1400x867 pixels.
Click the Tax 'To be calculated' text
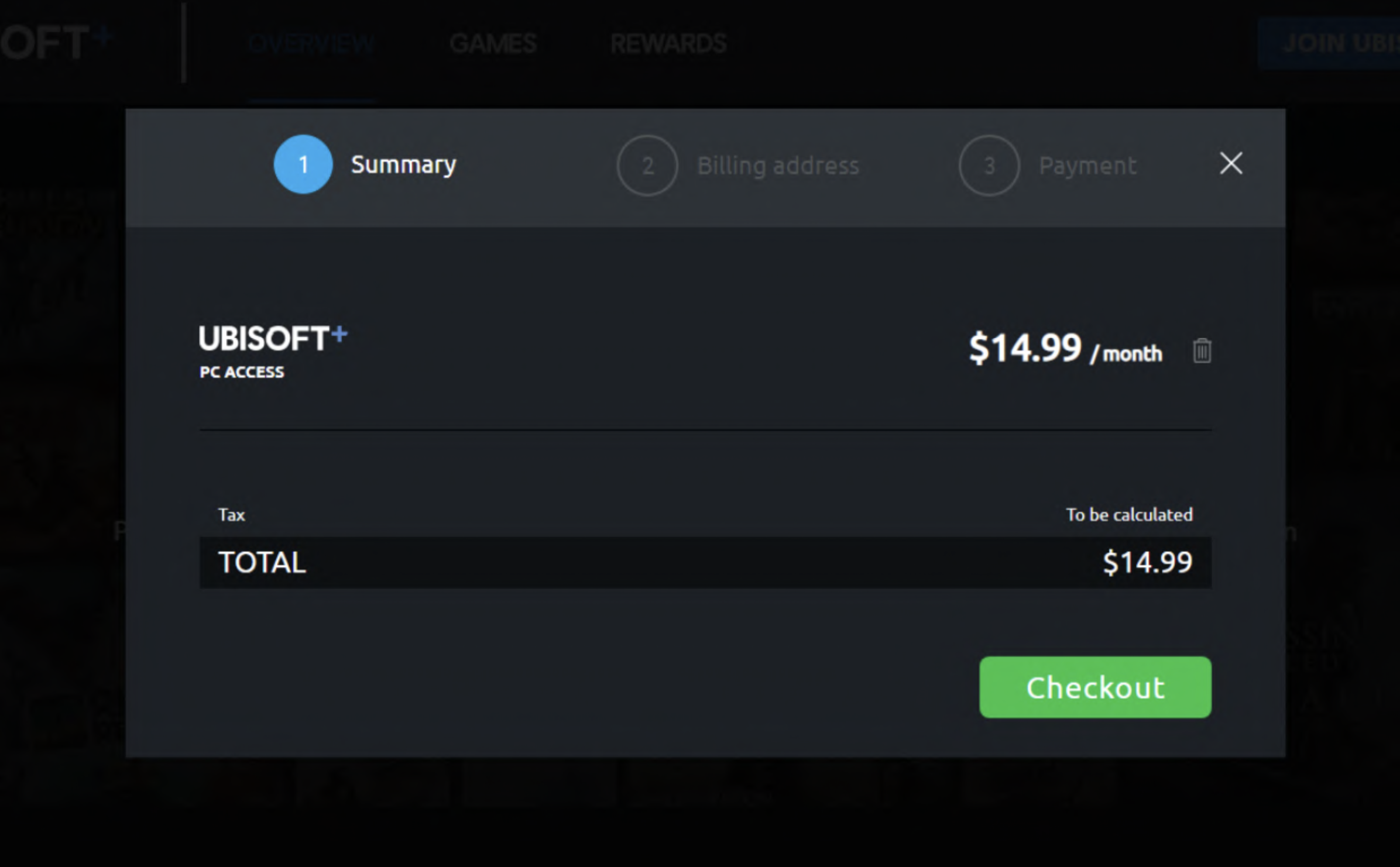click(1129, 515)
